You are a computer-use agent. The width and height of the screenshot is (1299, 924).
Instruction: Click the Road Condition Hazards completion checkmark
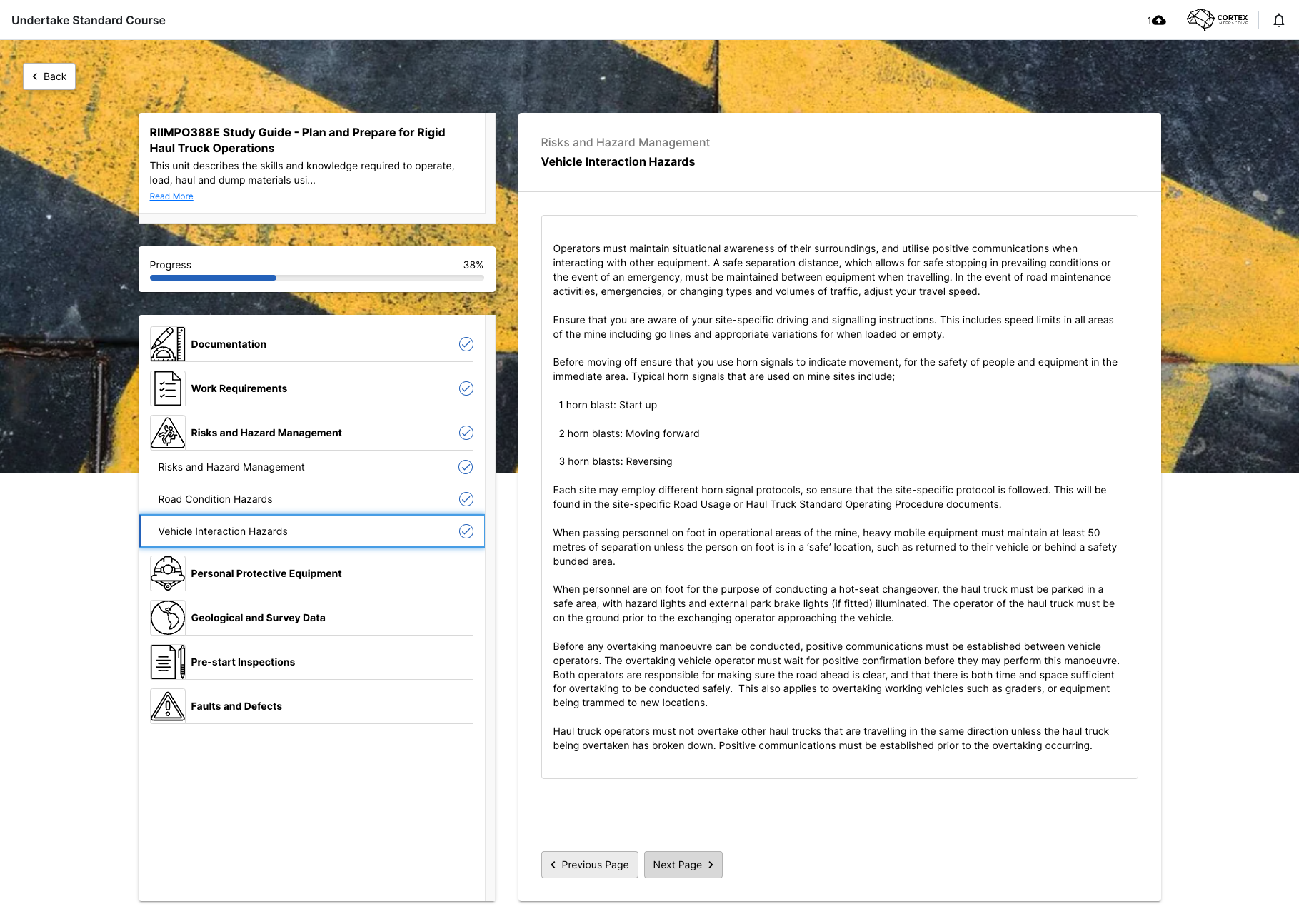[466, 499]
